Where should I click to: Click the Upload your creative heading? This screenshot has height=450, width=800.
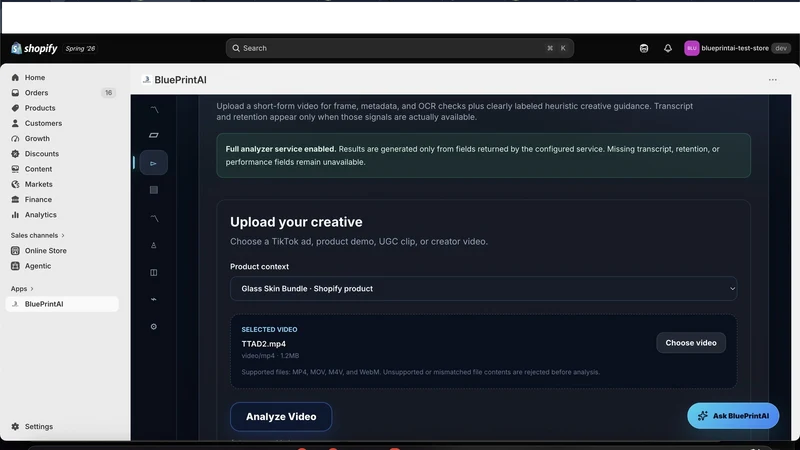[x=296, y=222]
